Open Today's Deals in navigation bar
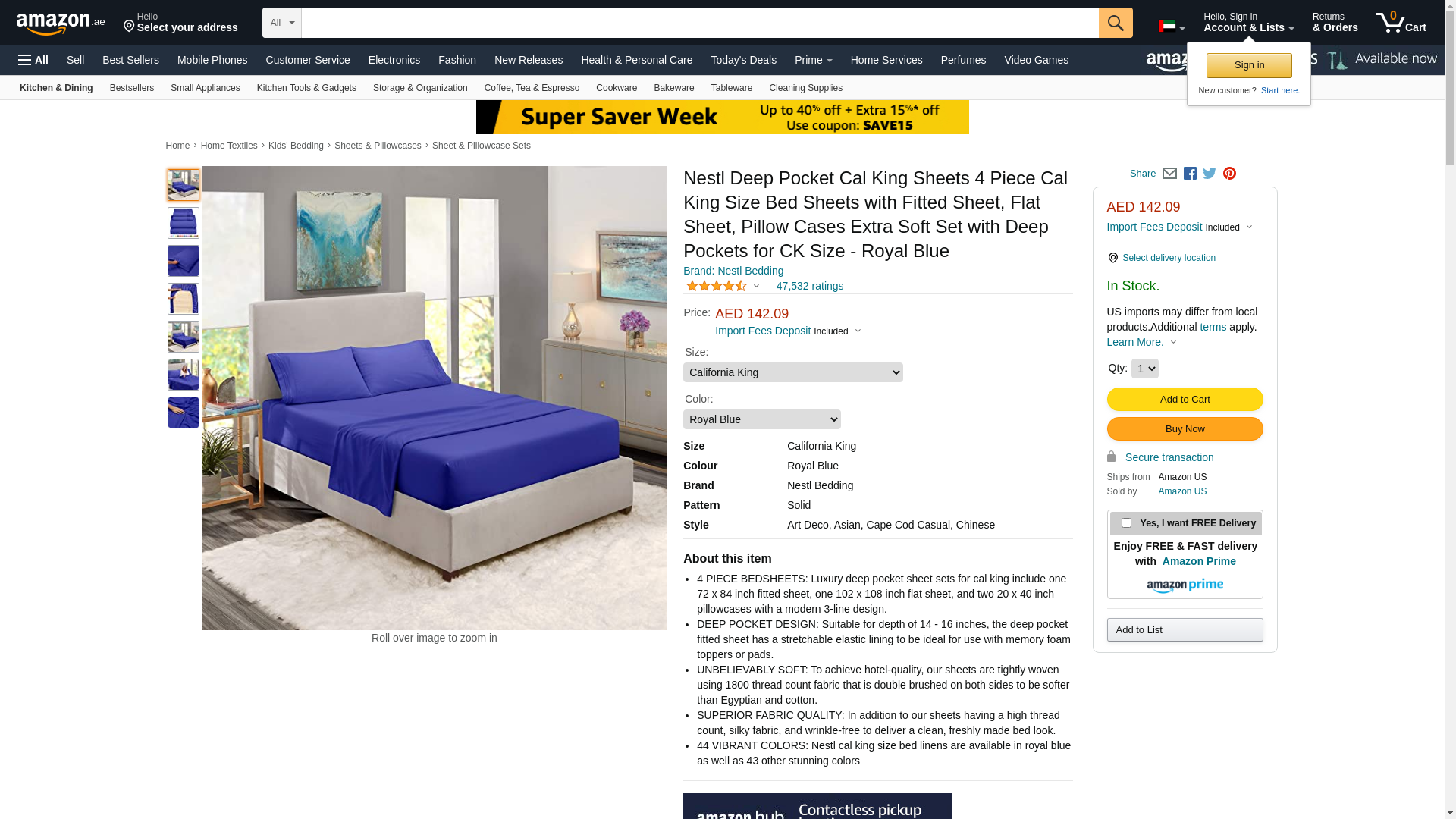Image resolution: width=1456 pixels, height=819 pixels. pyautogui.click(x=743, y=60)
